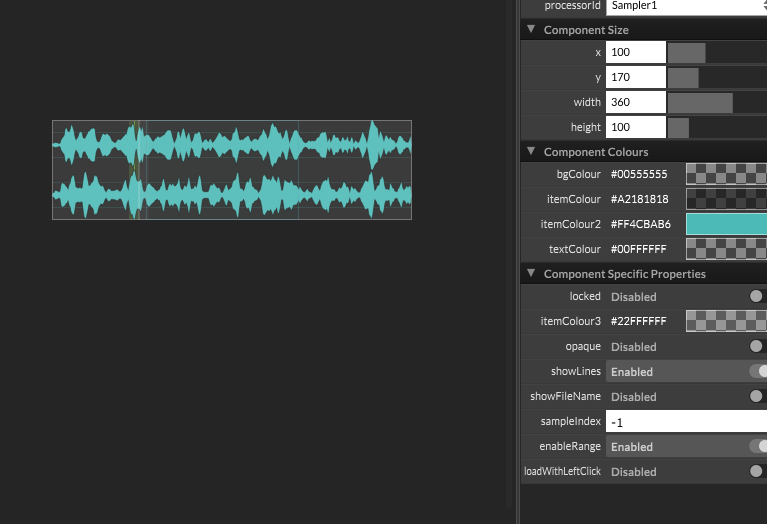
Task: Click the bgColour colour swatch
Action: pos(725,174)
